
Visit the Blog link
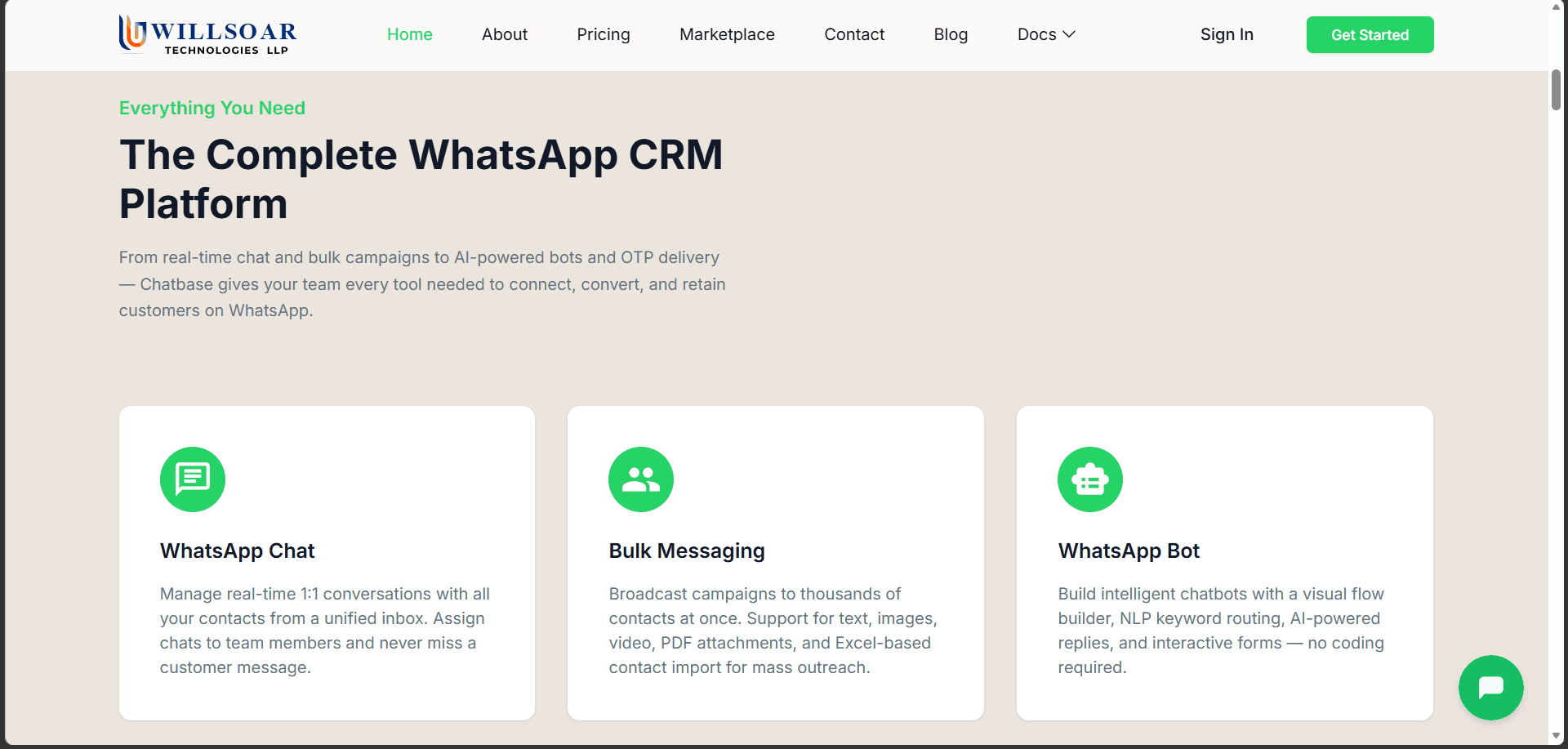tap(951, 34)
